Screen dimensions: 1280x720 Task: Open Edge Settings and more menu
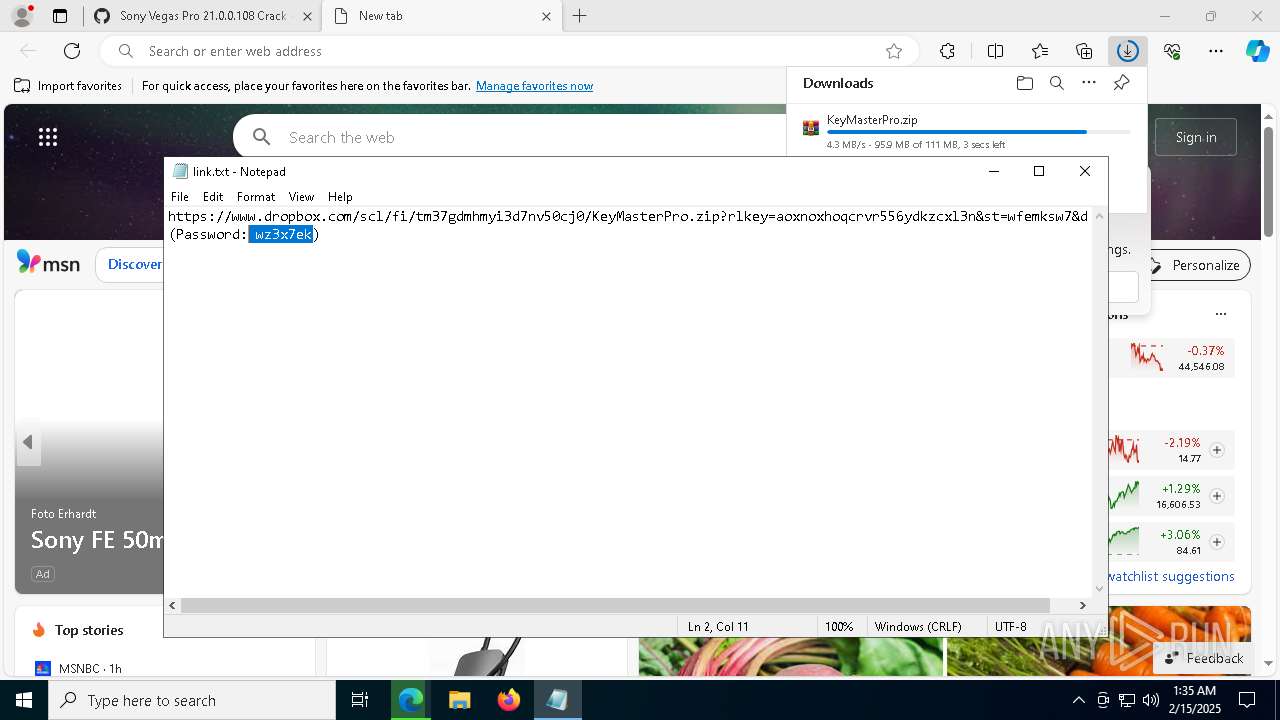coord(1216,51)
